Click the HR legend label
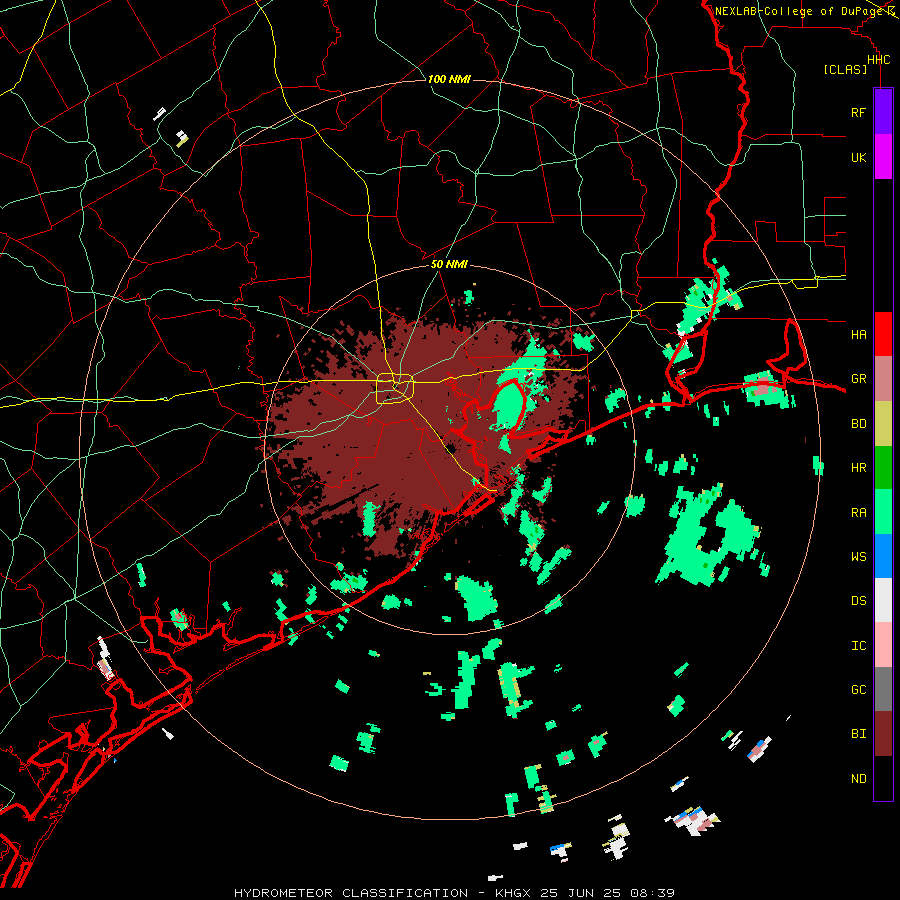The image size is (900, 900). (858, 468)
